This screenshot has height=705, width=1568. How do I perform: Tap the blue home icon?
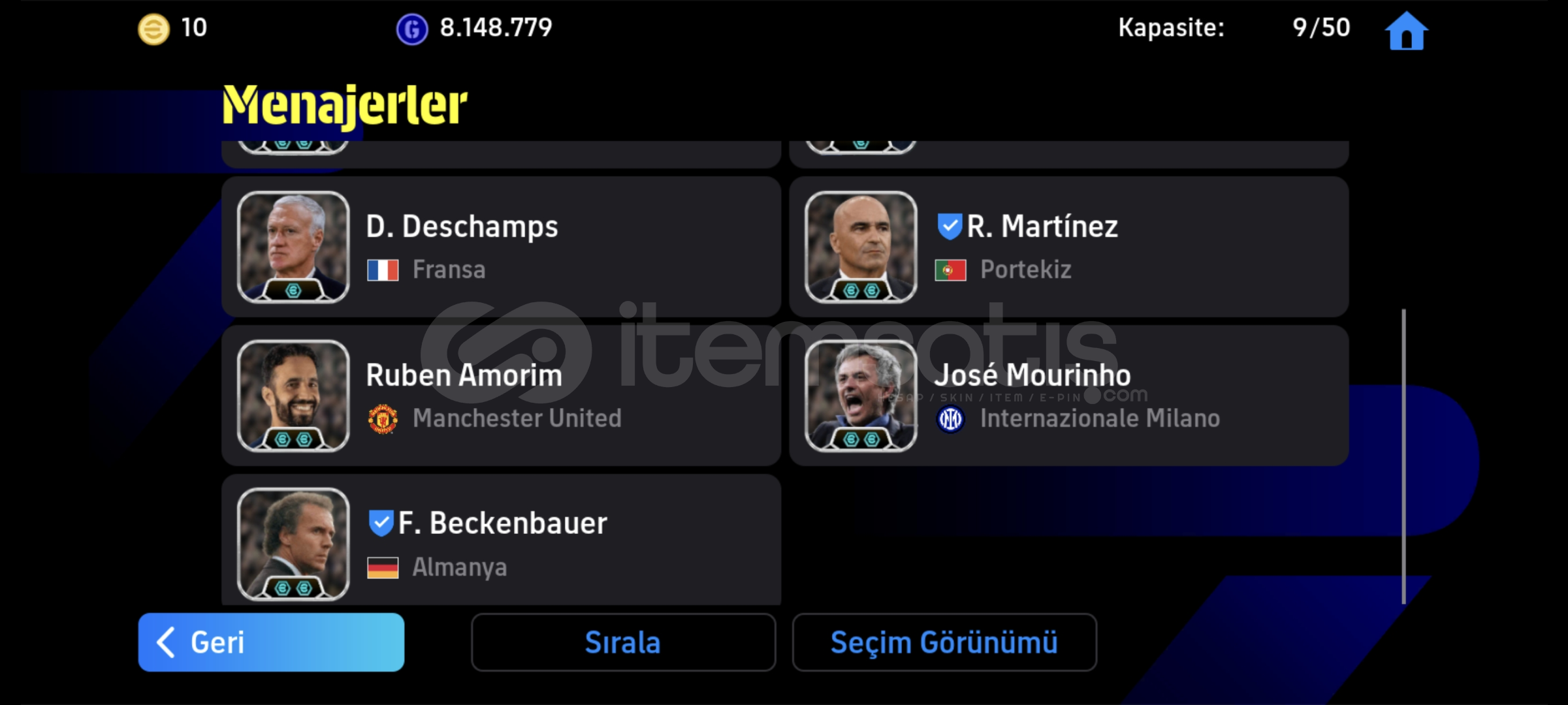click(x=1407, y=31)
